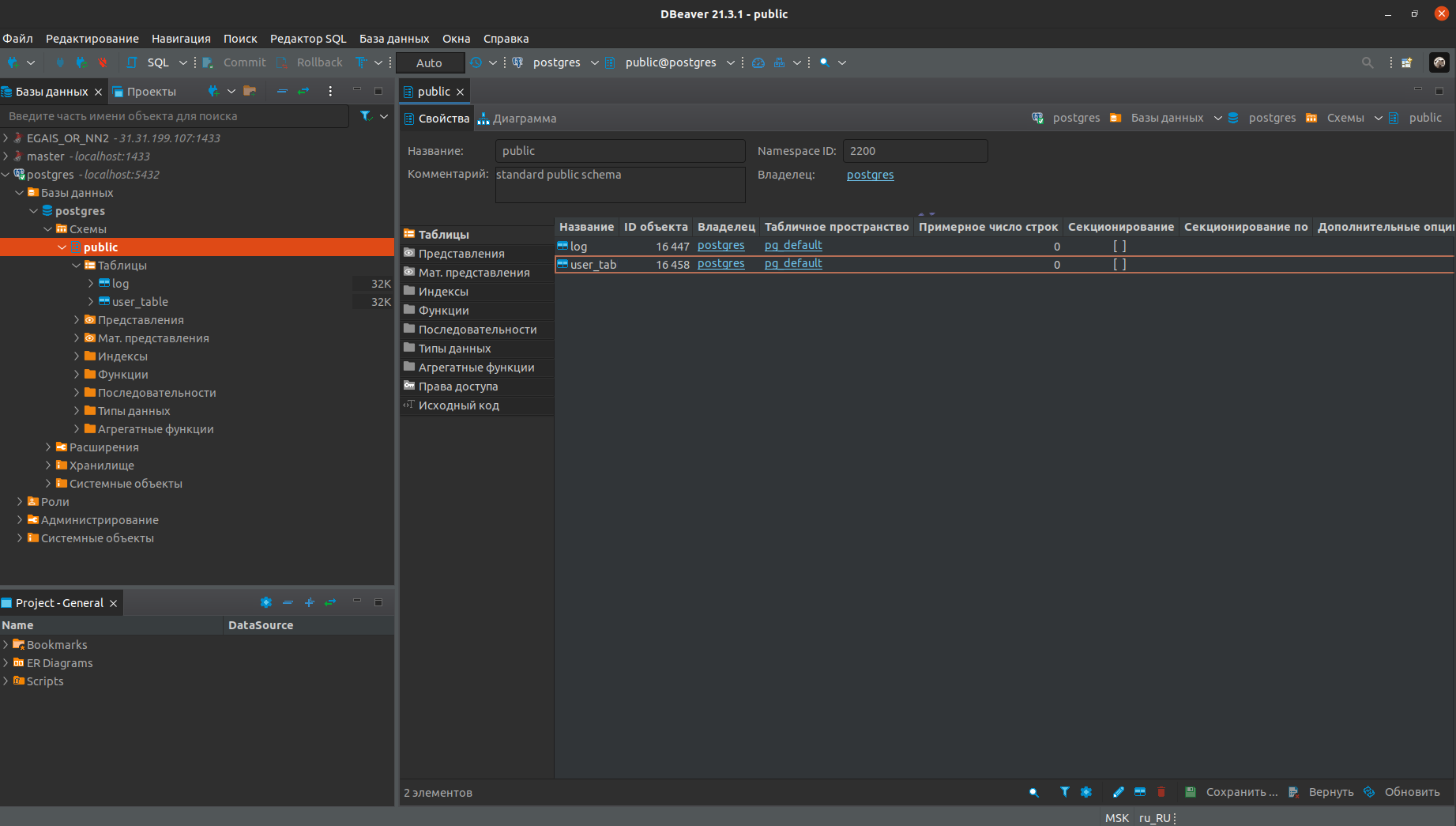Open the Редактор SQL menu
Viewport: 1456px width, 826px height.
click(x=308, y=39)
